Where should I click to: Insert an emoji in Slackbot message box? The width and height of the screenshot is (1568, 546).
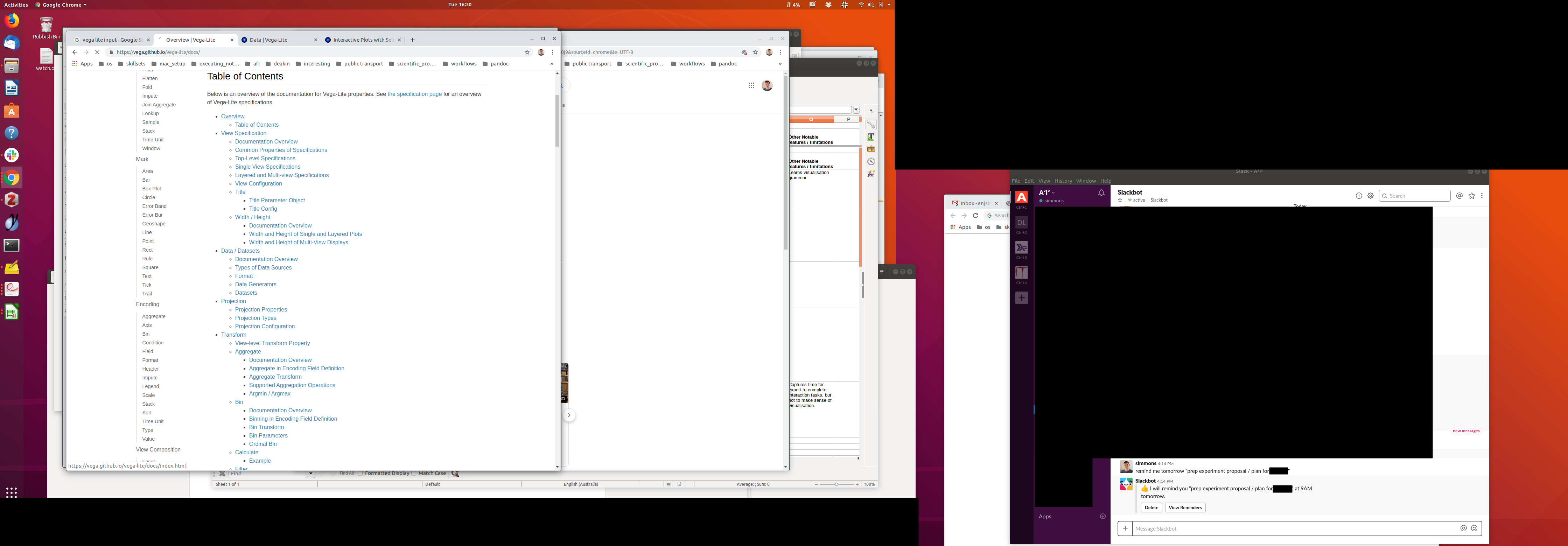click(1473, 528)
